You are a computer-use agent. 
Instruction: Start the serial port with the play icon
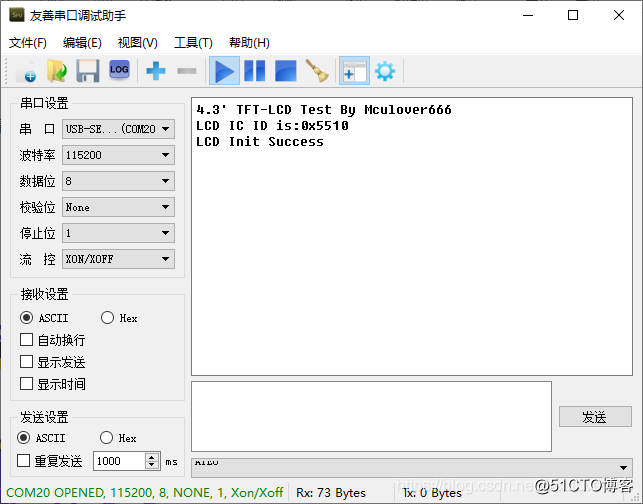pyautogui.click(x=224, y=71)
